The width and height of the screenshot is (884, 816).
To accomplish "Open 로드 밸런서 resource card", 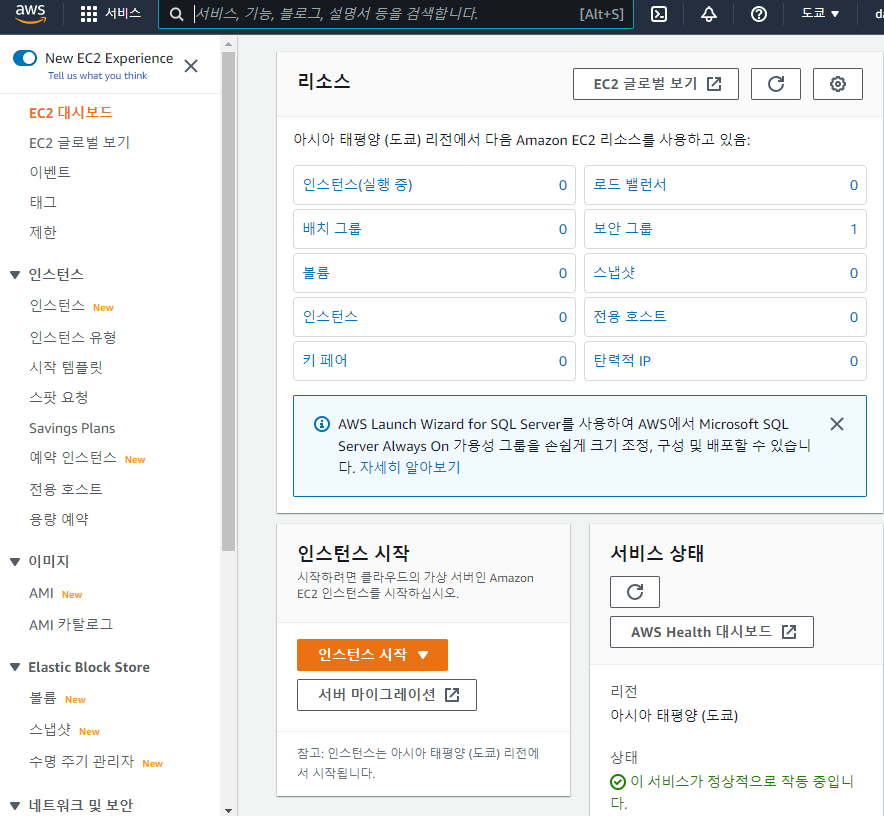I will point(725,185).
